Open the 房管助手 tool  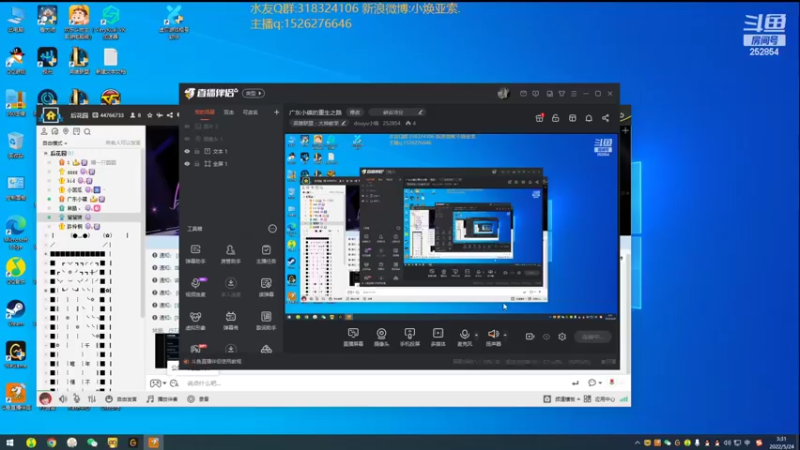[231, 254]
